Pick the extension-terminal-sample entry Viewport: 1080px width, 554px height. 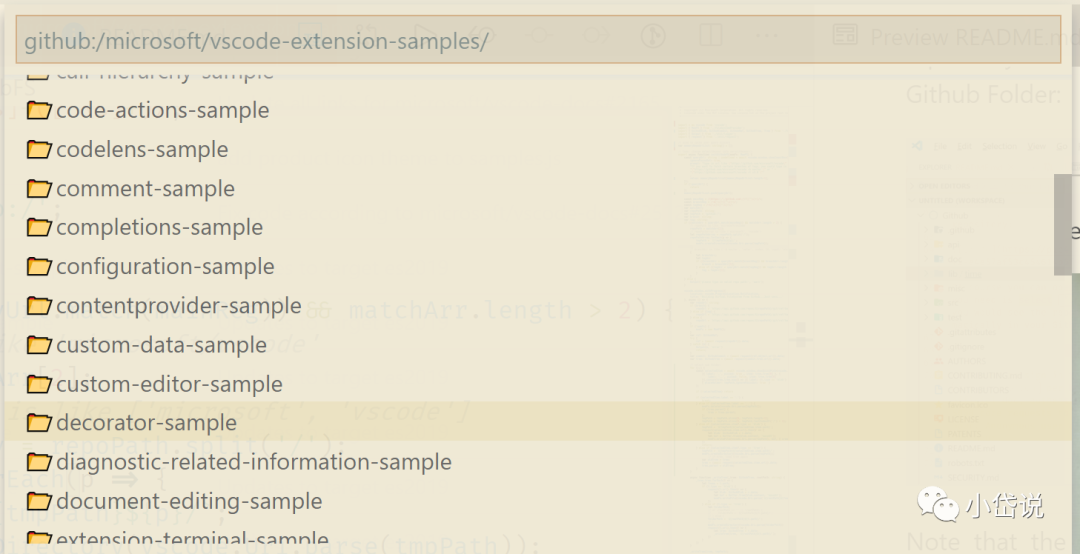tap(538, 538)
